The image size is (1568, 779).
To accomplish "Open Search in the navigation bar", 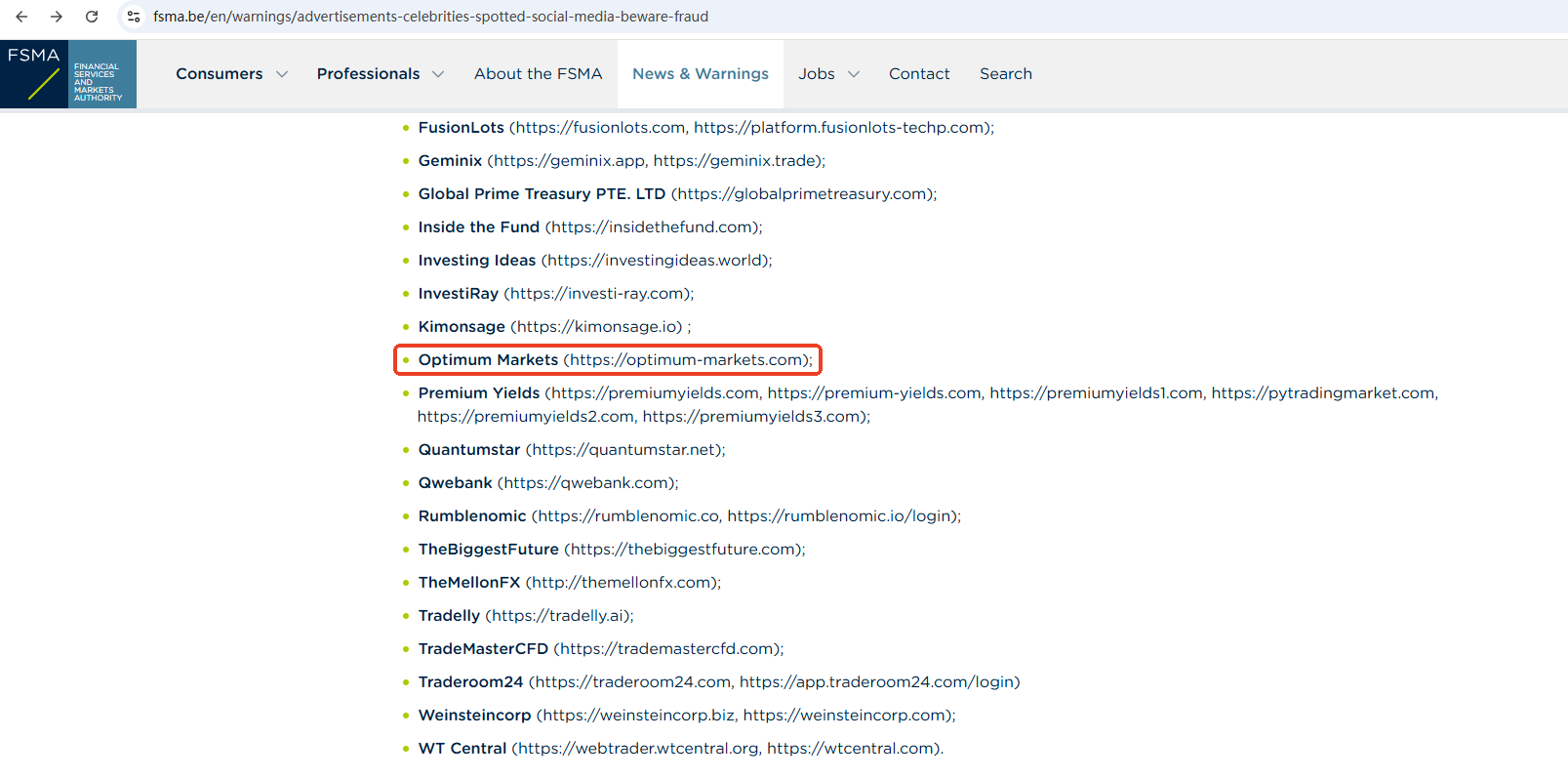I will 1005,74.
